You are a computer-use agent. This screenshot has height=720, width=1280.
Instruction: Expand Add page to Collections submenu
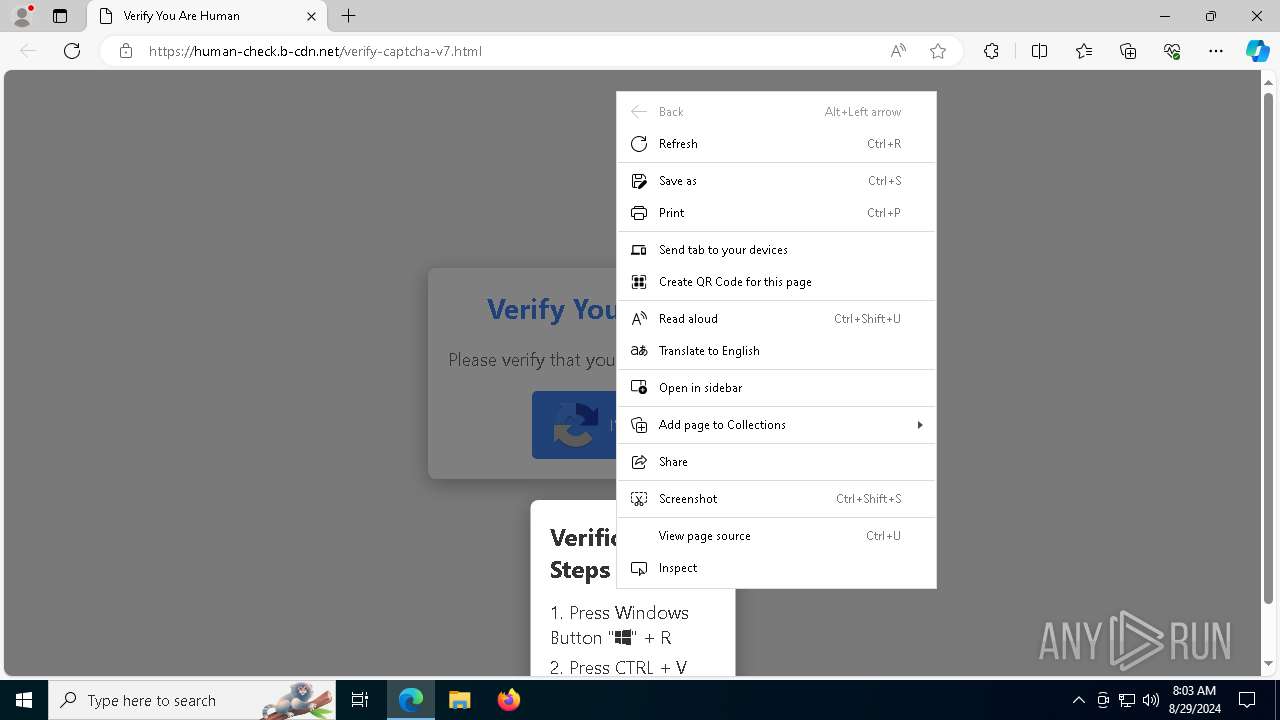(x=776, y=425)
